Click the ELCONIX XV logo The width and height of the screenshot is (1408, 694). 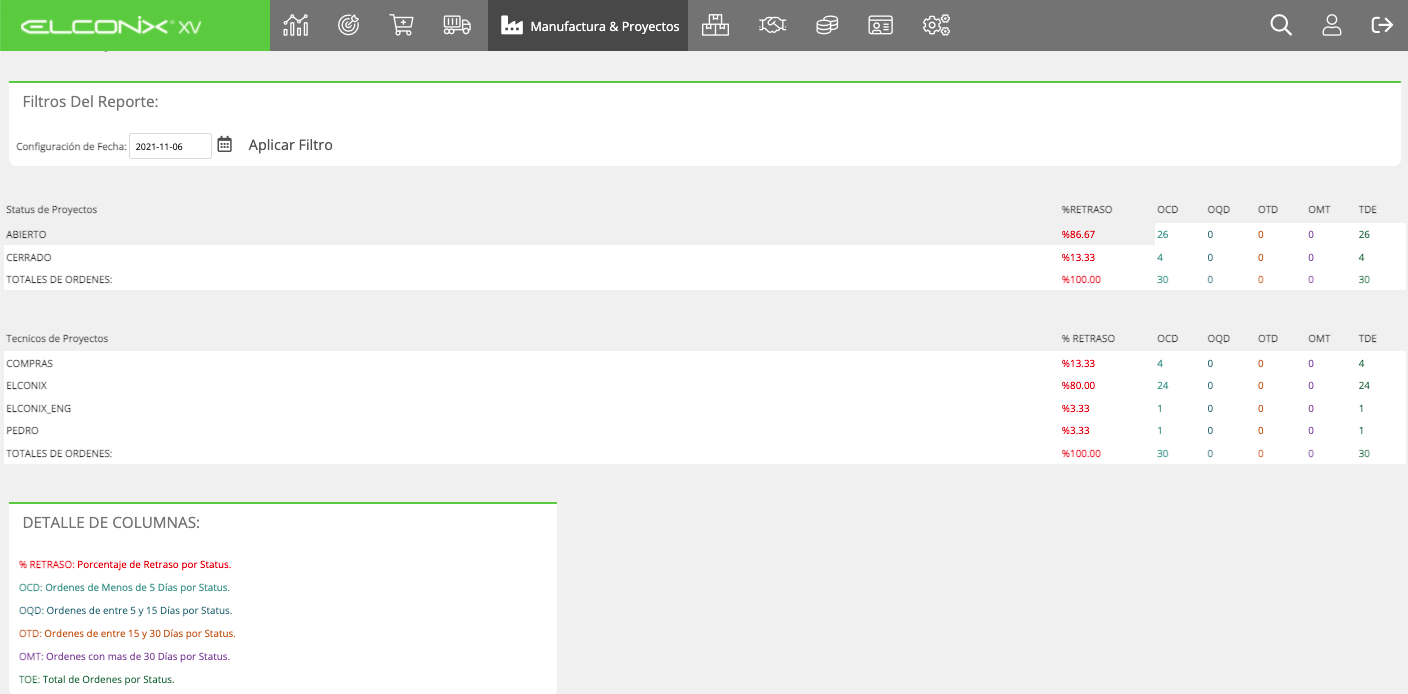111,26
